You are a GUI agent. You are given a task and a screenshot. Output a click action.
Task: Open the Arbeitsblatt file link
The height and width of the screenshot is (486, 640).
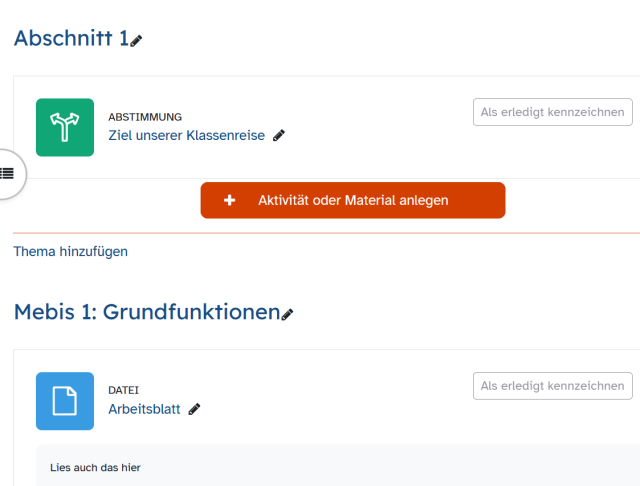pos(144,408)
